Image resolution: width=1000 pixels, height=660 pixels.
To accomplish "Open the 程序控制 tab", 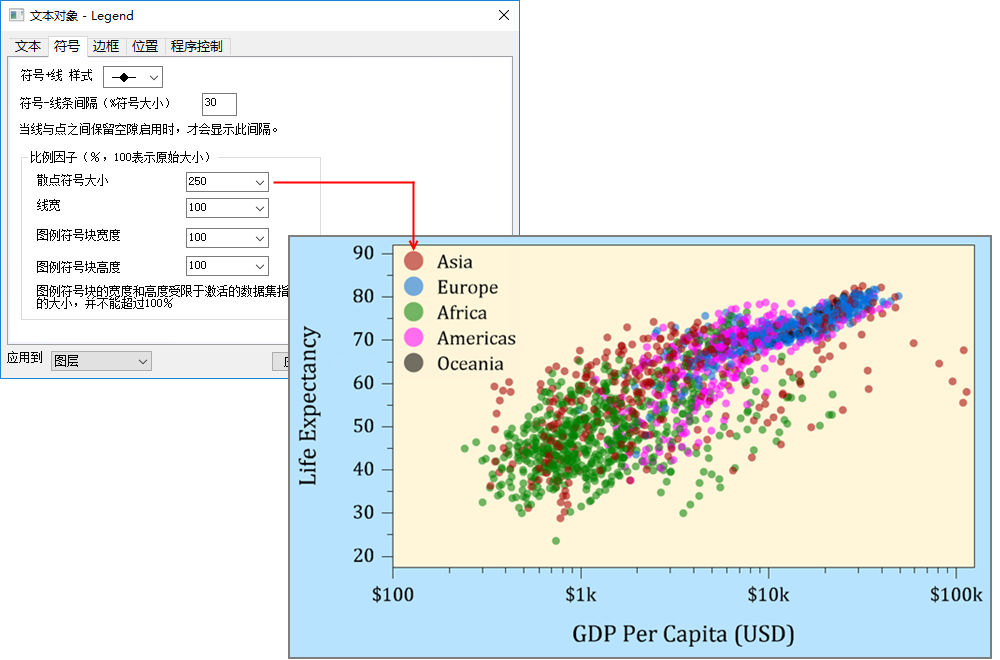I will (197, 47).
